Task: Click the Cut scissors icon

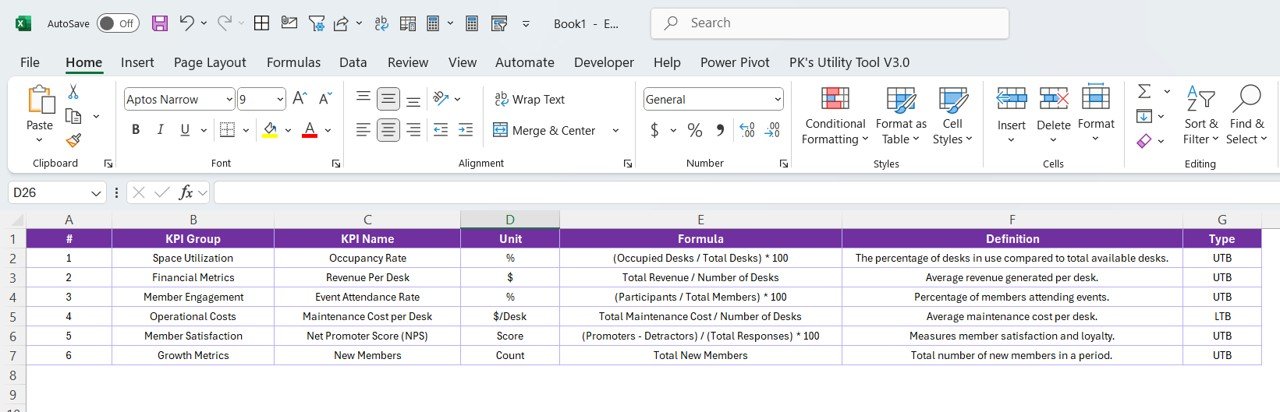Action: coord(73,92)
